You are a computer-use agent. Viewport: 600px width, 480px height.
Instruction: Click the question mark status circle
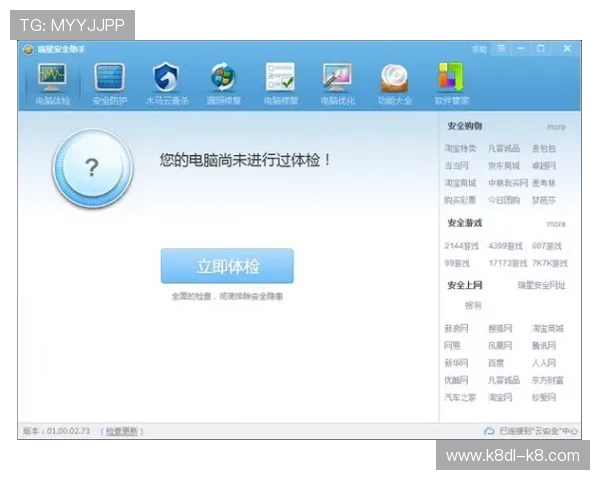(93, 168)
